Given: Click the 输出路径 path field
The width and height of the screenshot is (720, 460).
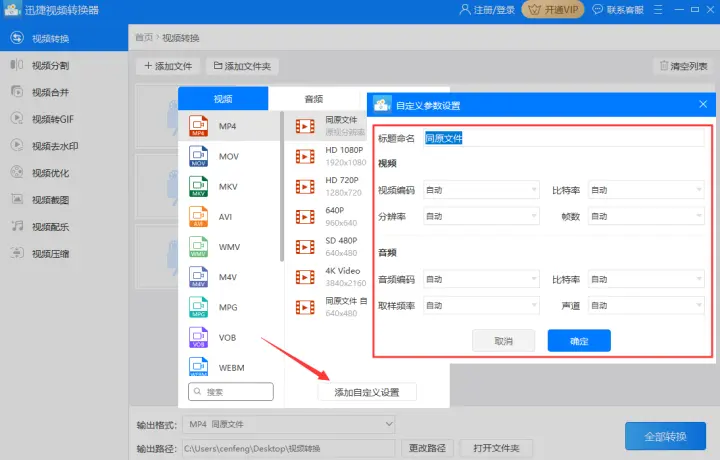Looking at the screenshot, I should (289, 448).
